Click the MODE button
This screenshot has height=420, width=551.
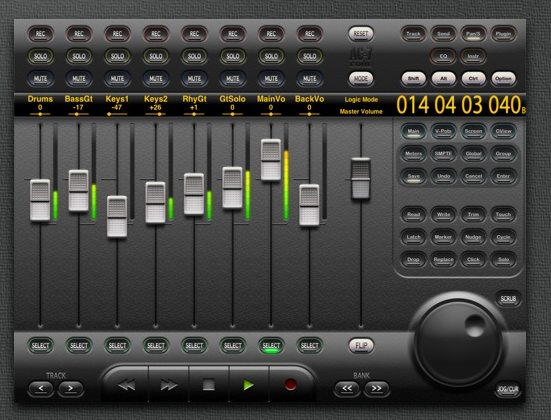click(x=361, y=79)
